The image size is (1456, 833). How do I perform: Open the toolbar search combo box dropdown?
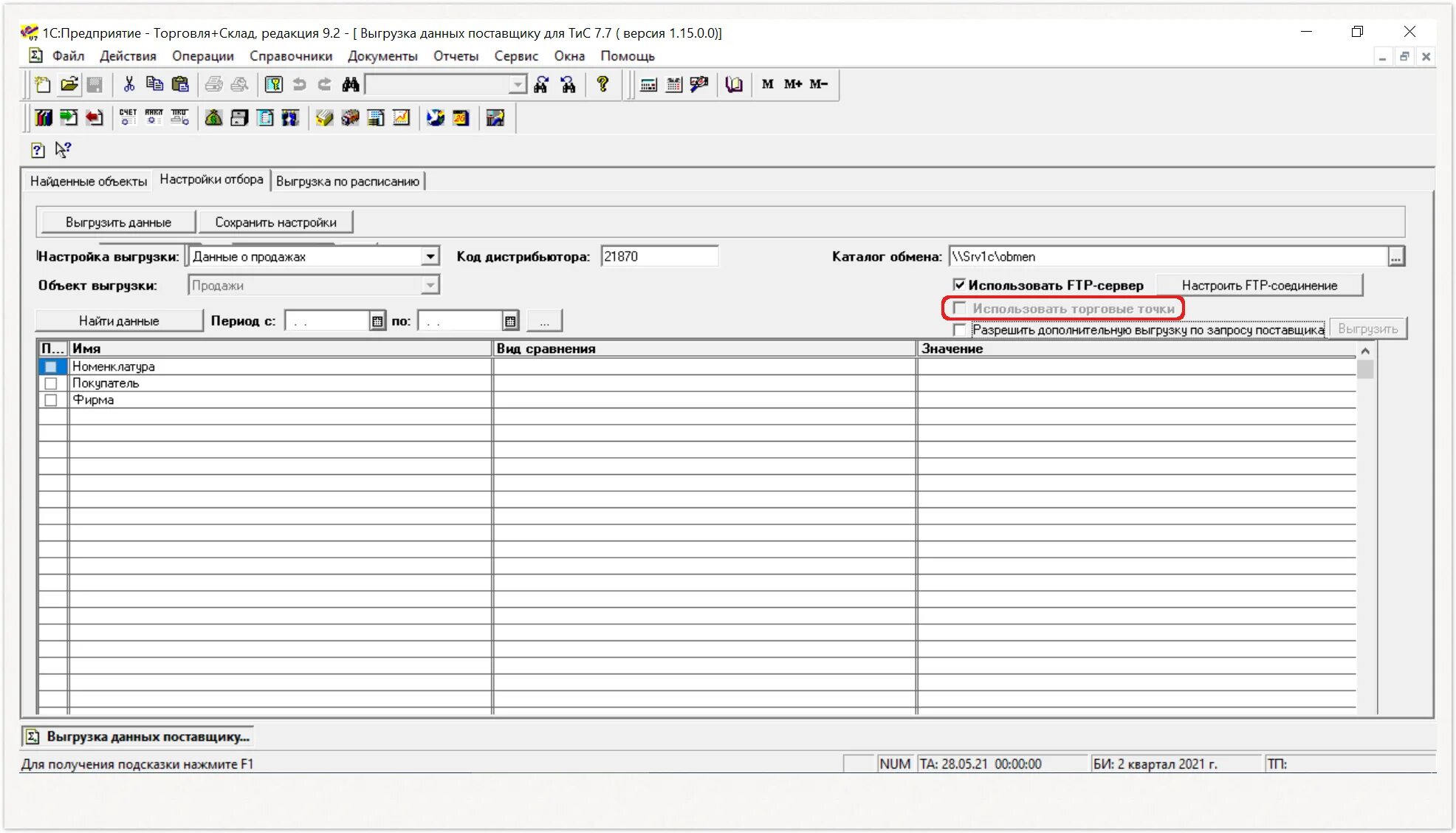coord(518,84)
